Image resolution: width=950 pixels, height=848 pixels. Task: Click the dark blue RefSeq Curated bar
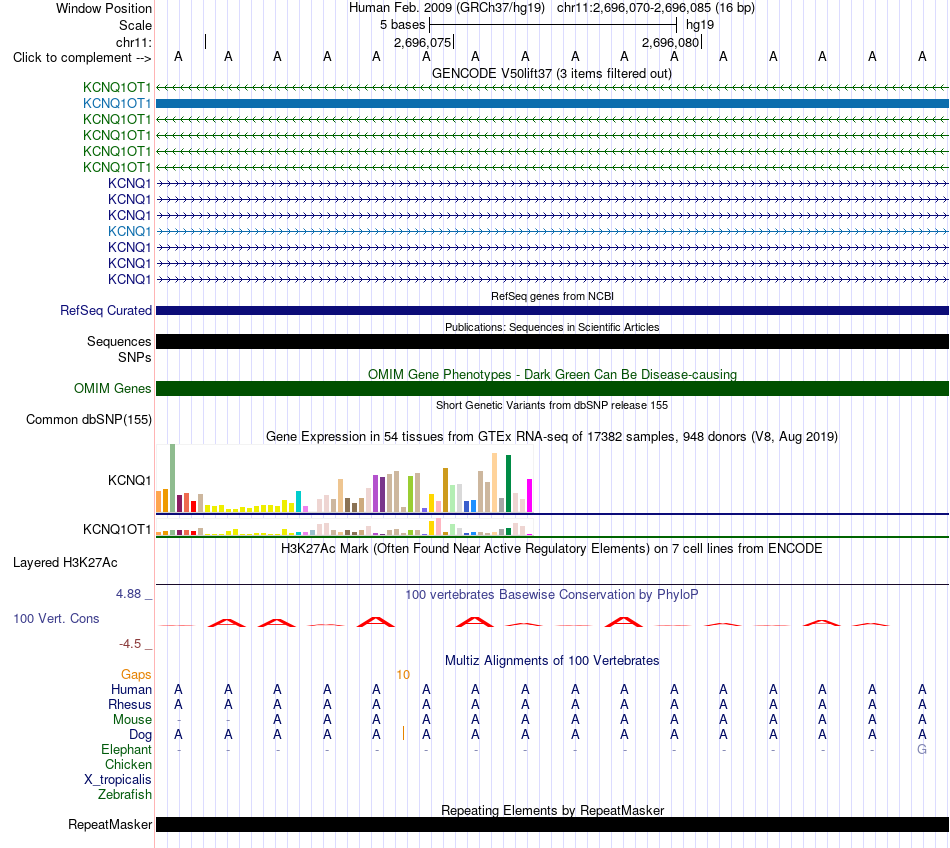[x=552, y=310]
